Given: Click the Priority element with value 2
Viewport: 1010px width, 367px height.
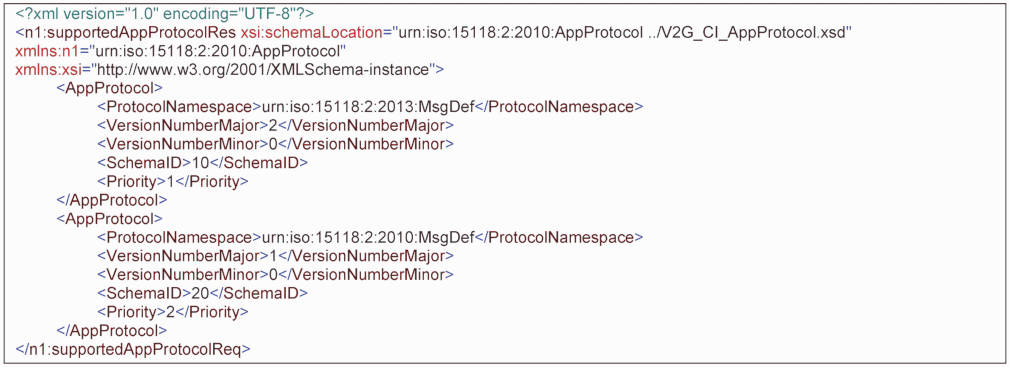Looking at the screenshot, I should pos(173,312).
